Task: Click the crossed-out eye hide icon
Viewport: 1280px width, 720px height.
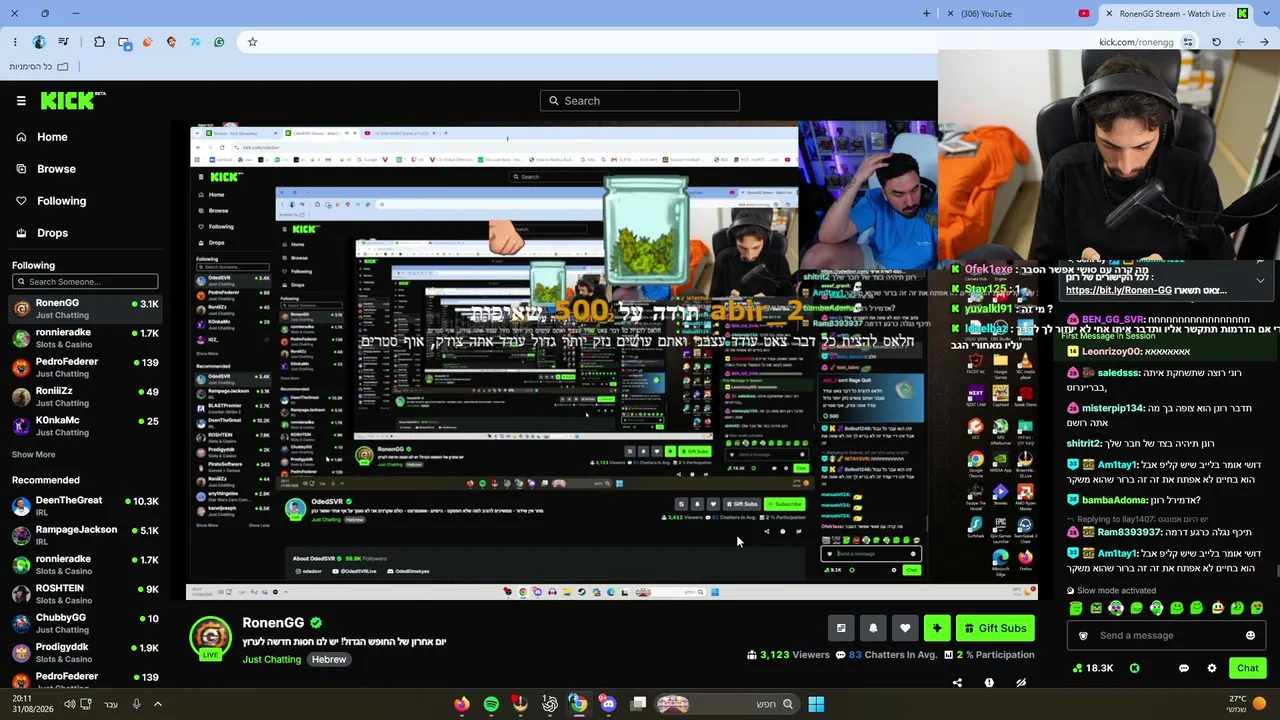Action: pyautogui.click(x=1021, y=683)
